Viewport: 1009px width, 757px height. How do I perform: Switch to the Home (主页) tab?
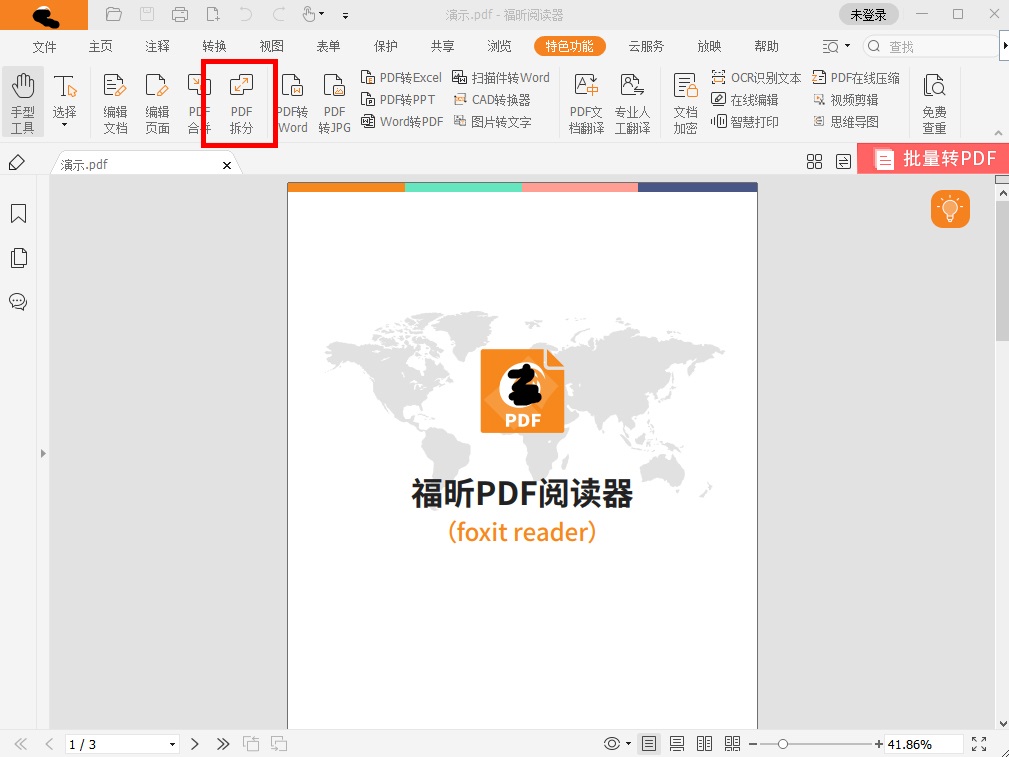[x=100, y=46]
